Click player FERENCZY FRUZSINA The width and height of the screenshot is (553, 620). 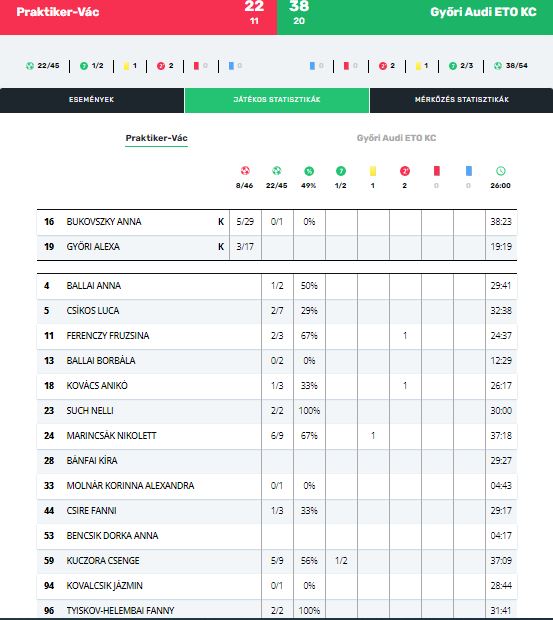[x=108, y=336]
